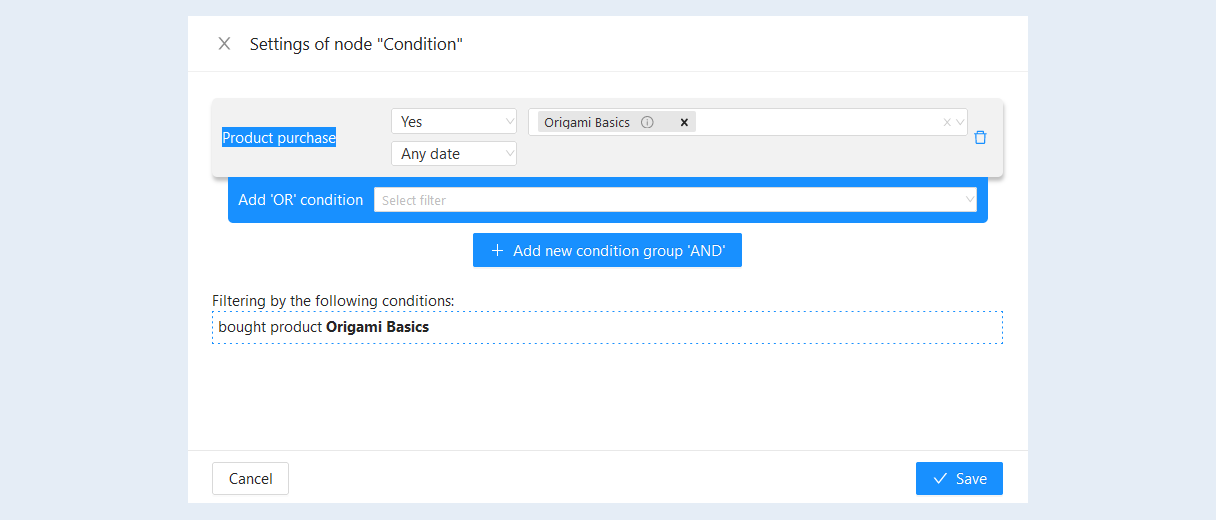This screenshot has height=520, width=1216.
Task: Cancel the condition settings
Action: [x=250, y=478]
